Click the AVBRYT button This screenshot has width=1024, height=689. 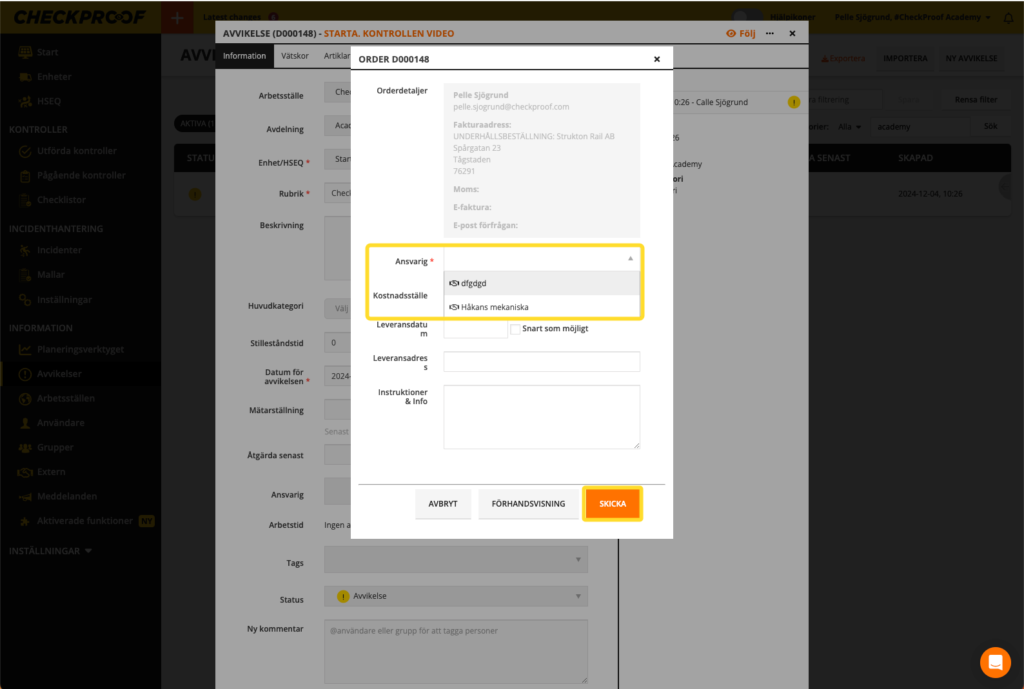442,504
